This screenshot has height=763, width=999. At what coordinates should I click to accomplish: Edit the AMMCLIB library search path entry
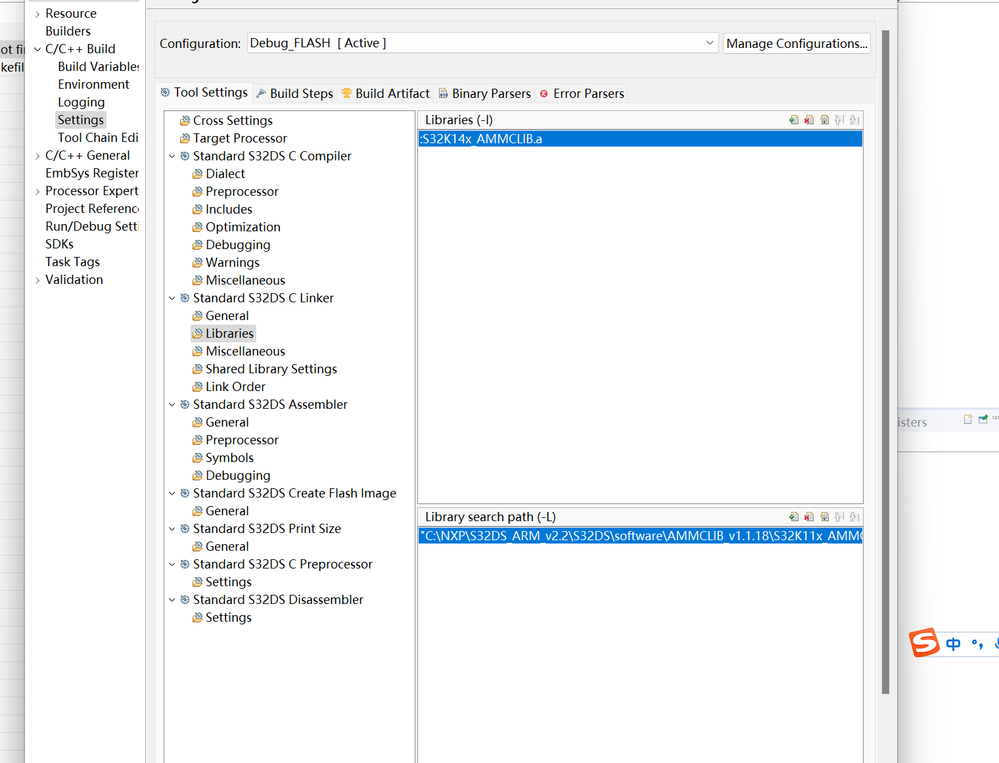point(824,516)
